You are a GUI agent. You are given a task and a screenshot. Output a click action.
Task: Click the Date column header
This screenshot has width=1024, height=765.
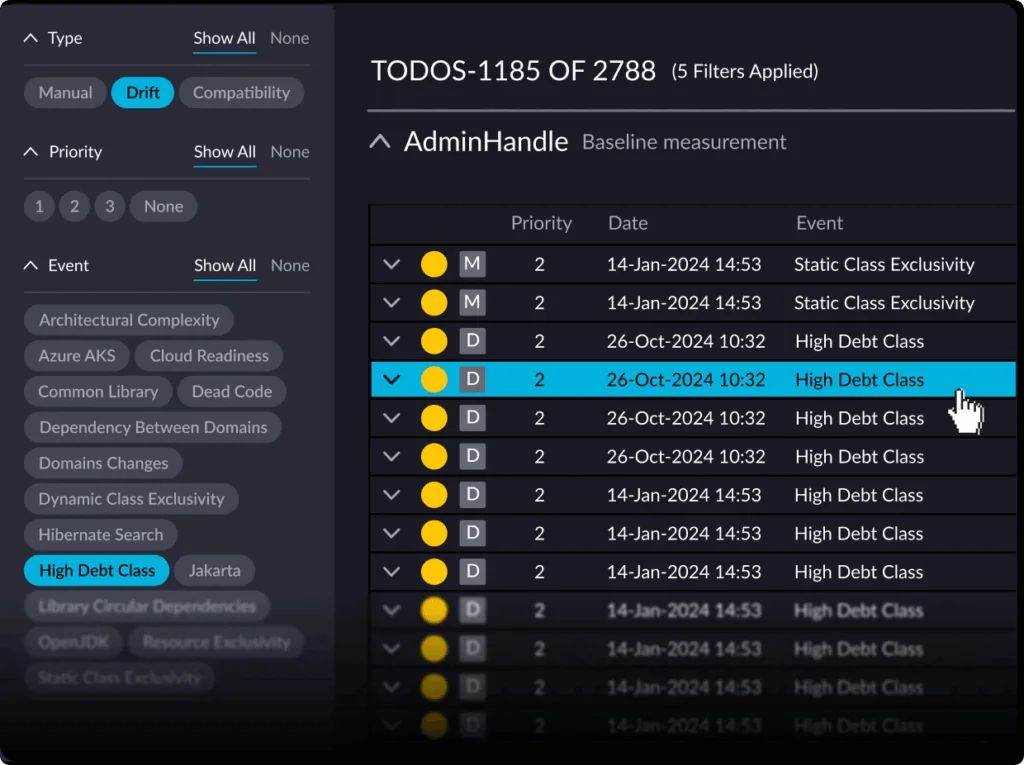point(628,223)
